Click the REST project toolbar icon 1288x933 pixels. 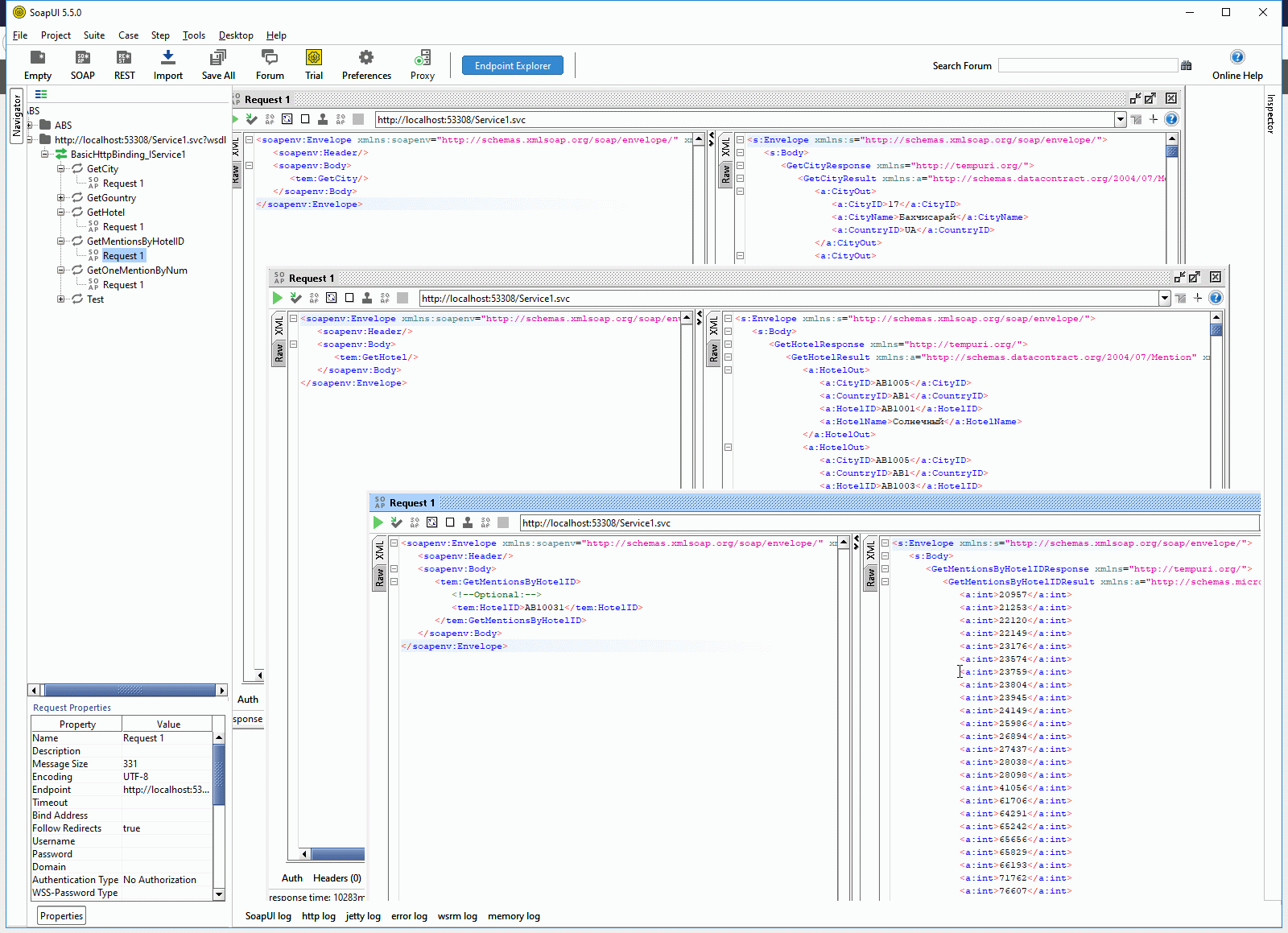(x=124, y=58)
